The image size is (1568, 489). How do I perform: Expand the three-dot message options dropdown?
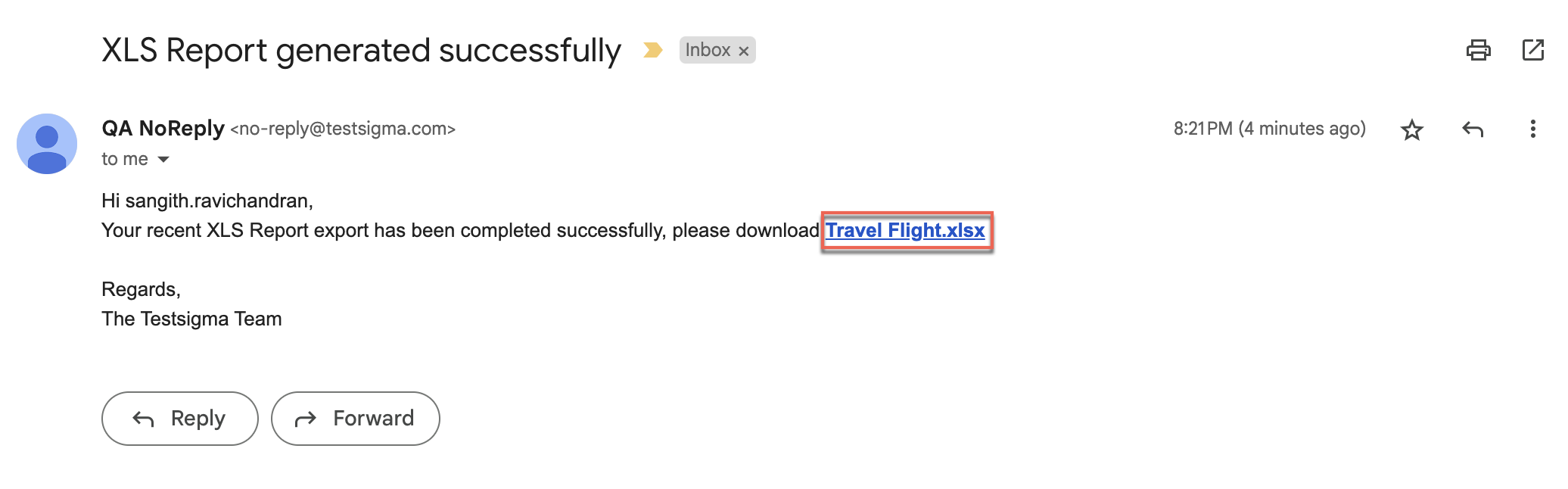click(1533, 129)
